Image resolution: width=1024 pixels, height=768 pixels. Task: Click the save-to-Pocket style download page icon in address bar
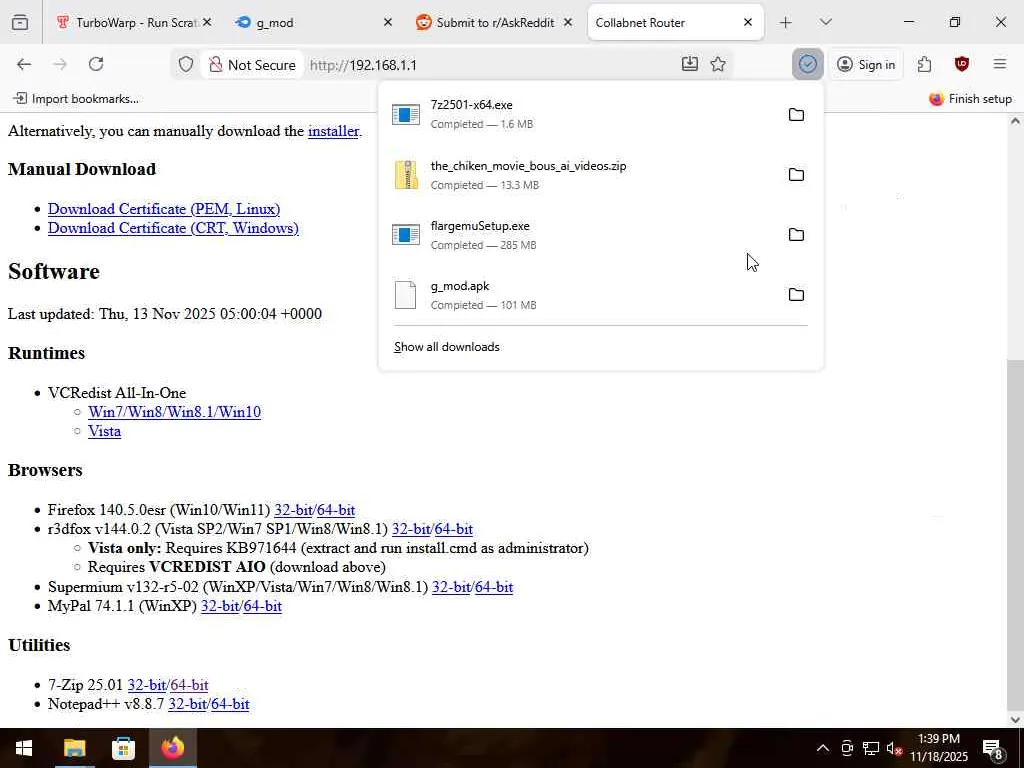coord(690,64)
